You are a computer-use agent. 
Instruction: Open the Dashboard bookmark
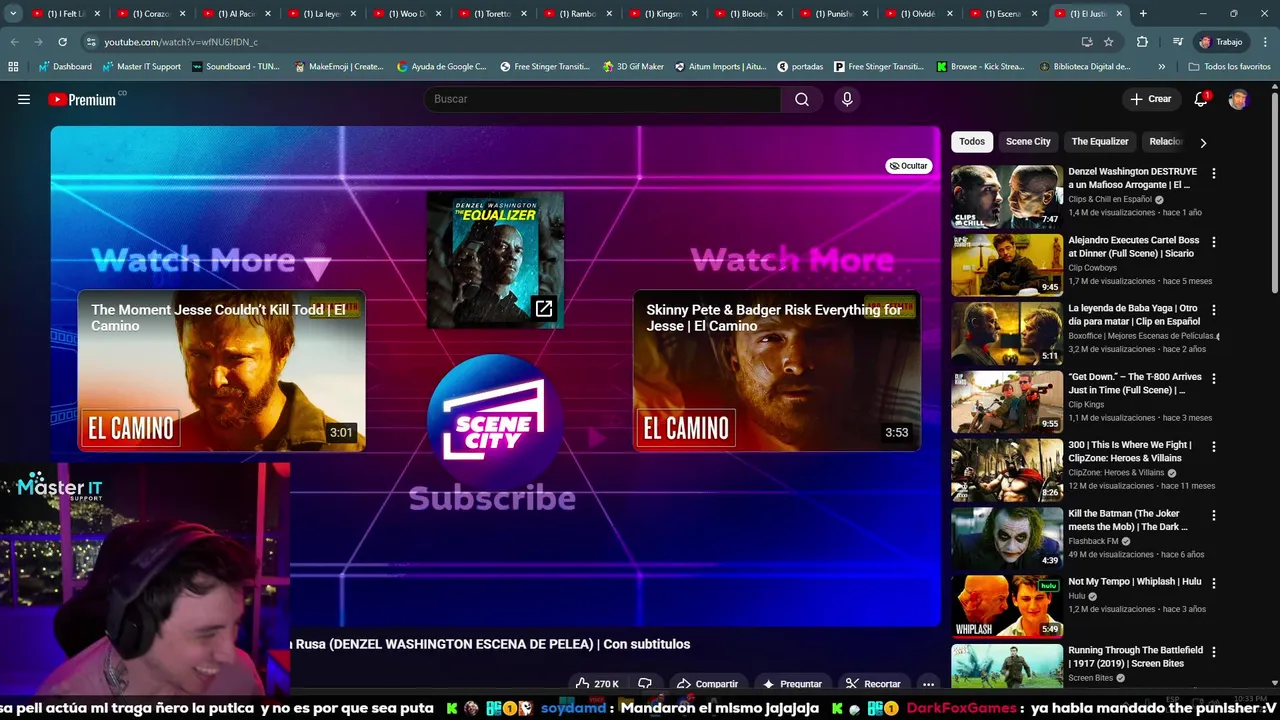click(65, 67)
